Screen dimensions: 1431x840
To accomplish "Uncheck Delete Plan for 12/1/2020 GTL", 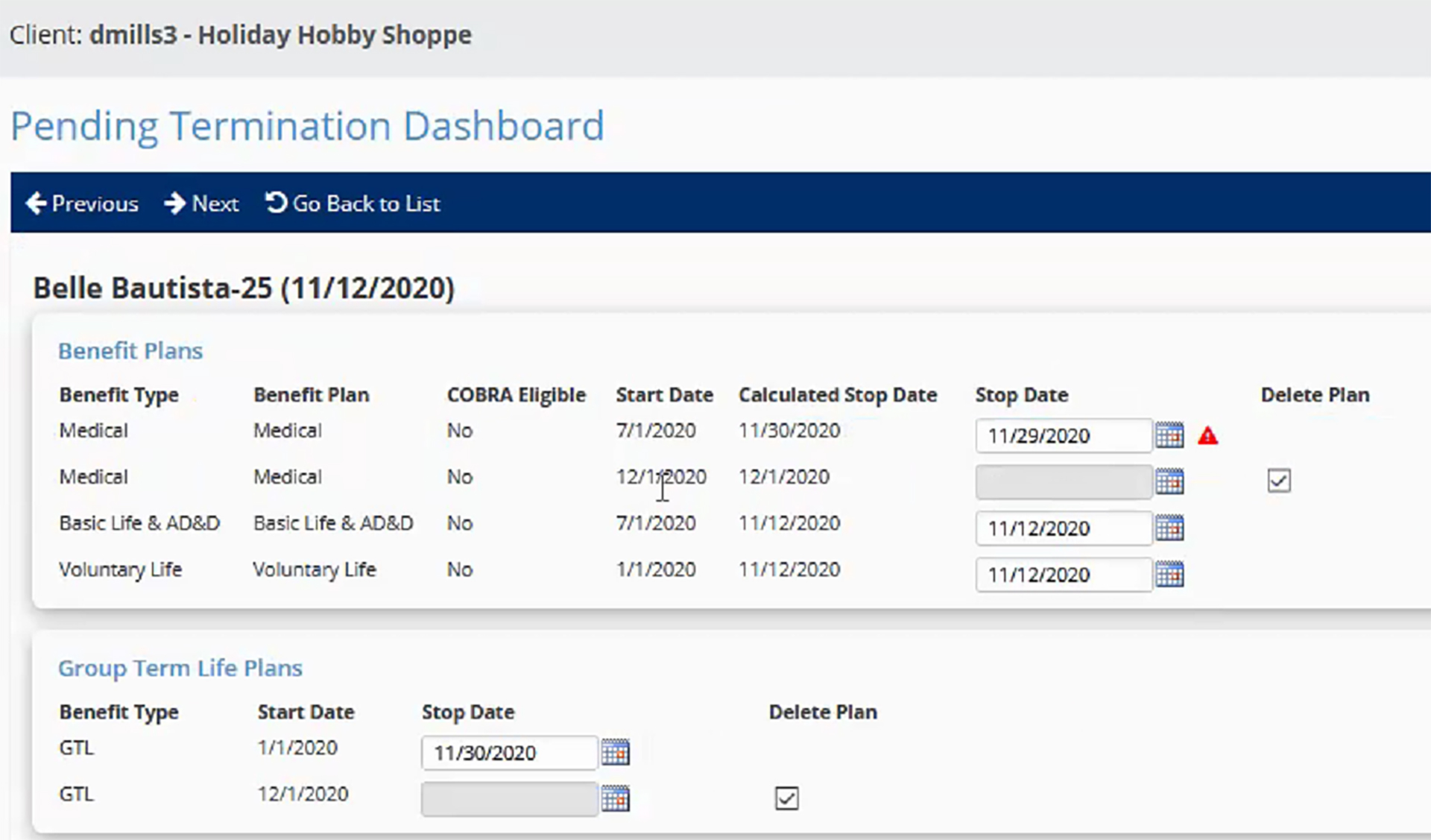I will pyautogui.click(x=786, y=798).
